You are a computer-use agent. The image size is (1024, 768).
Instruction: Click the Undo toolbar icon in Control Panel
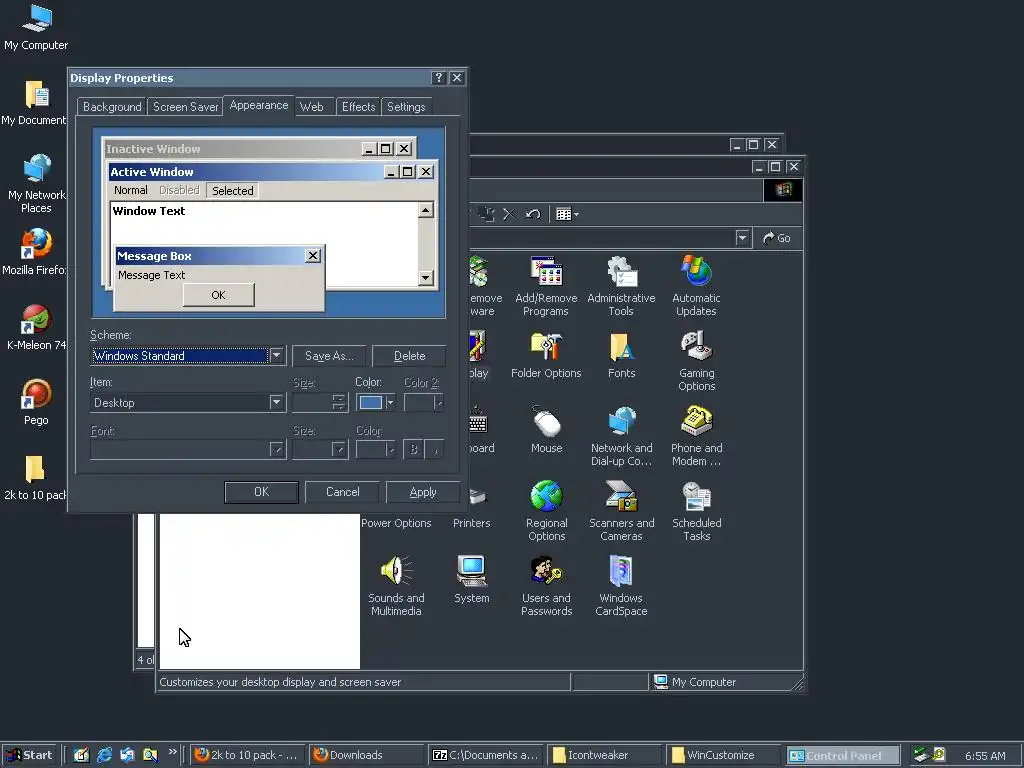click(x=533, y=214)
